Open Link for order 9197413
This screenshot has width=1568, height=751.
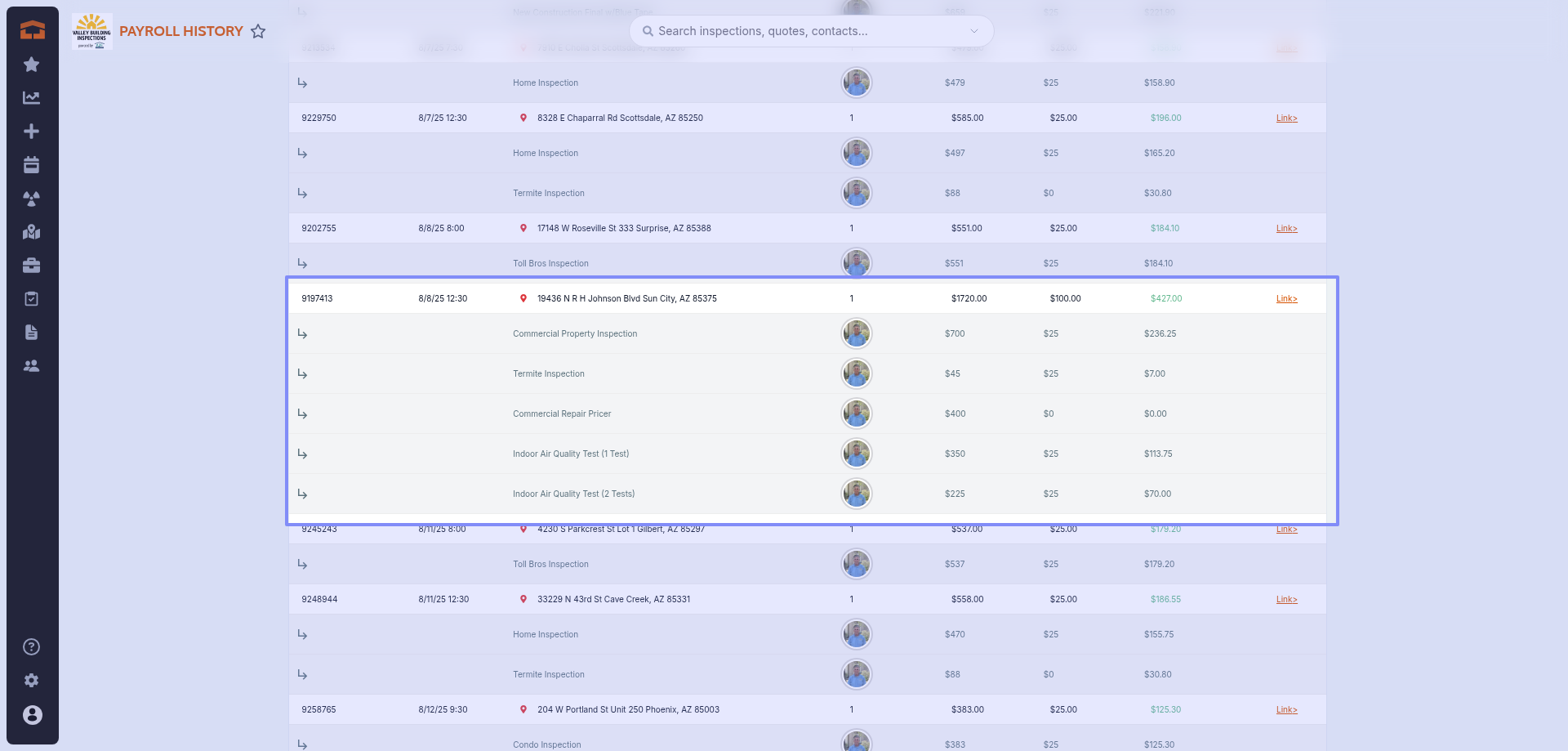pyautogui.click(x=1286, y=299)
